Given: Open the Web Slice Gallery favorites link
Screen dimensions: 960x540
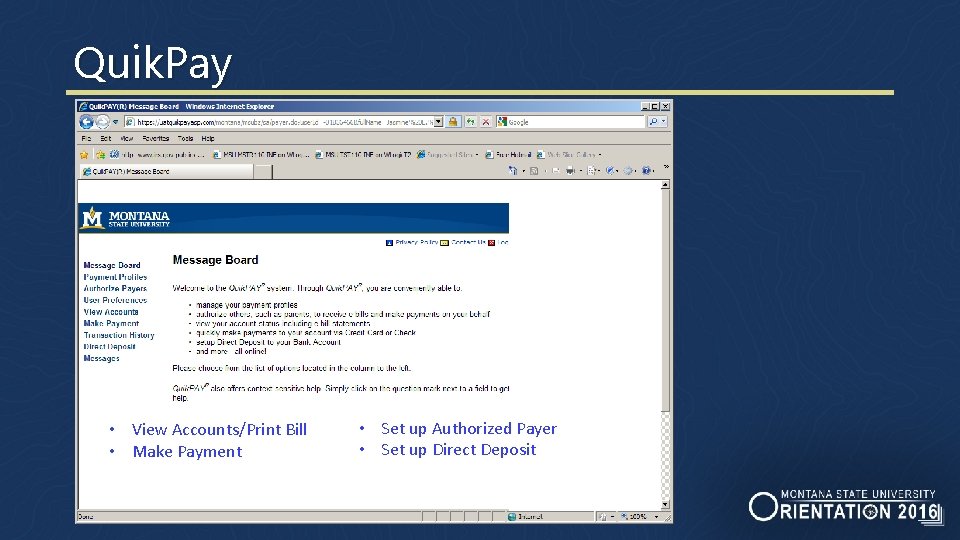Looking at the screenshot, I should [x=569, y=155].
